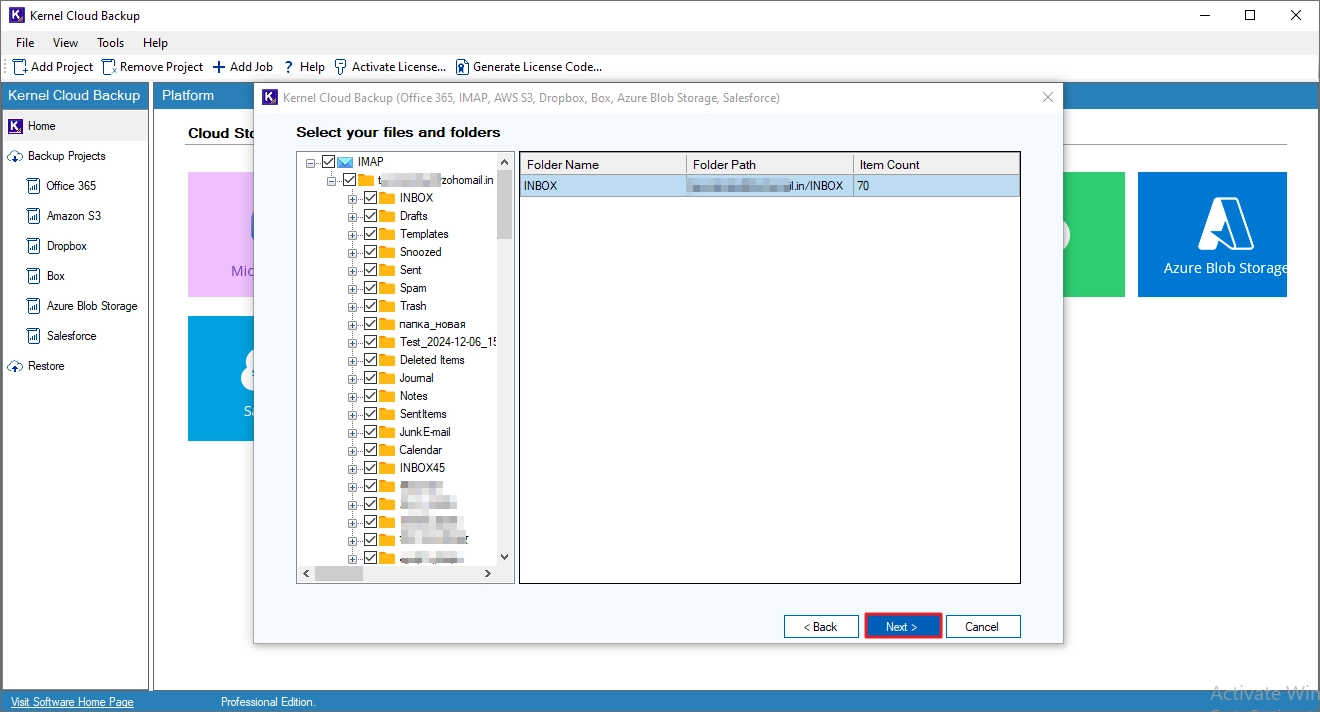Viewport: 1320px width, 712px height.
Task: Click item count value 70
Action: pos(864,186)
